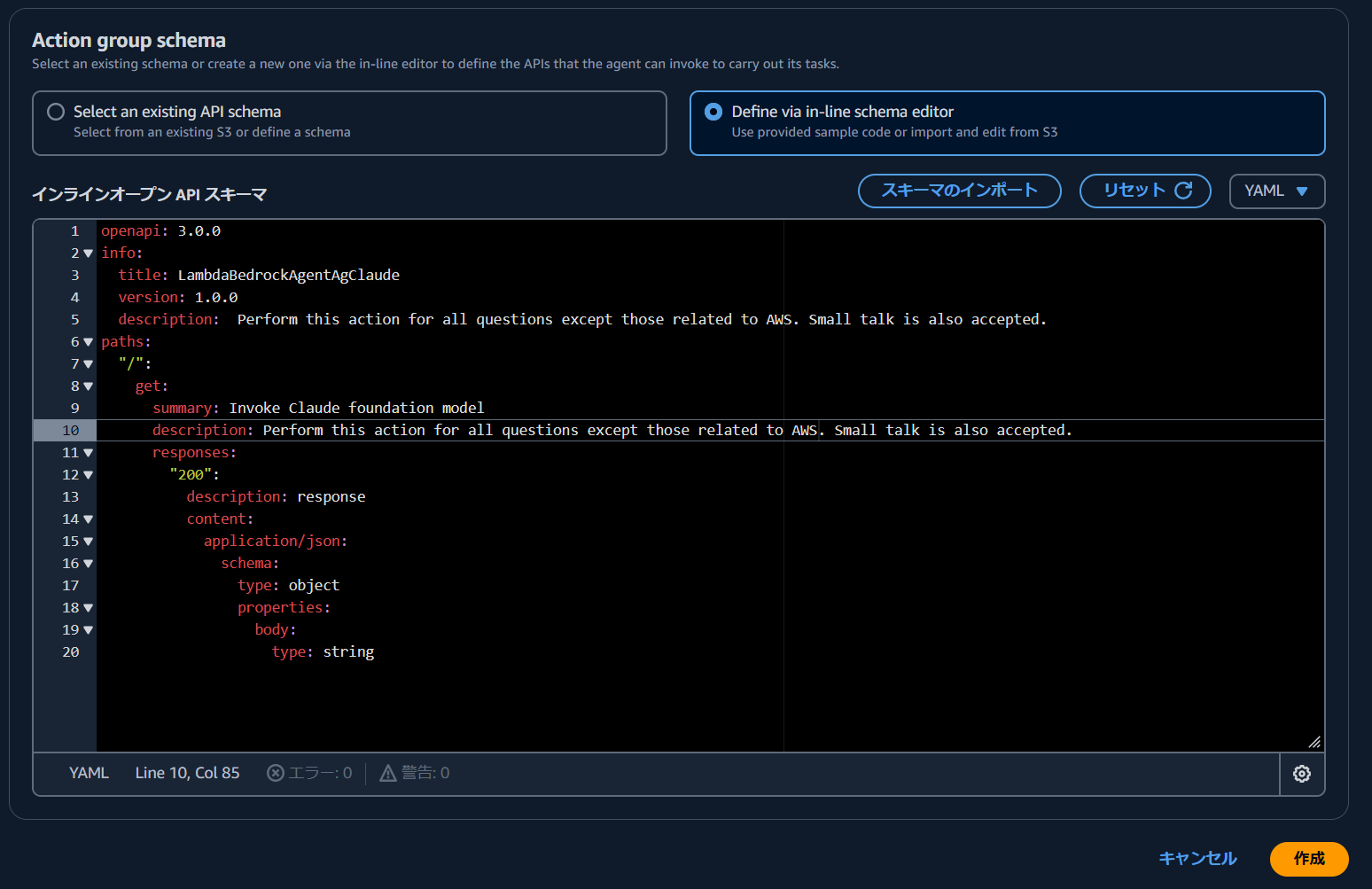Viewport: 1372px width, 889px height.
Task: Select "Define via in-line schema editor" option
Action: tap(714, 112)
